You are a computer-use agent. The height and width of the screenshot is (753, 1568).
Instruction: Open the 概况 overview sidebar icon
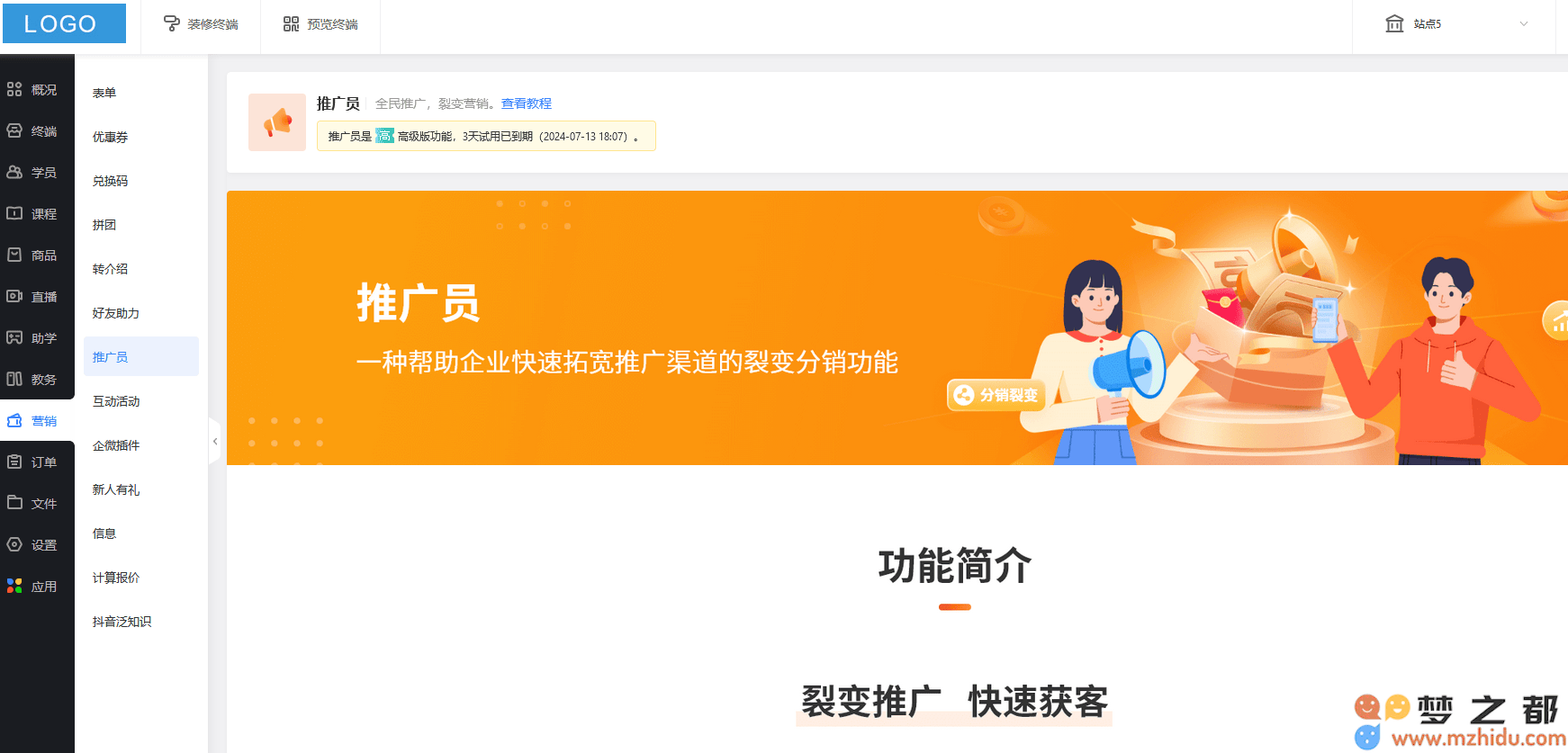(14, 89)
